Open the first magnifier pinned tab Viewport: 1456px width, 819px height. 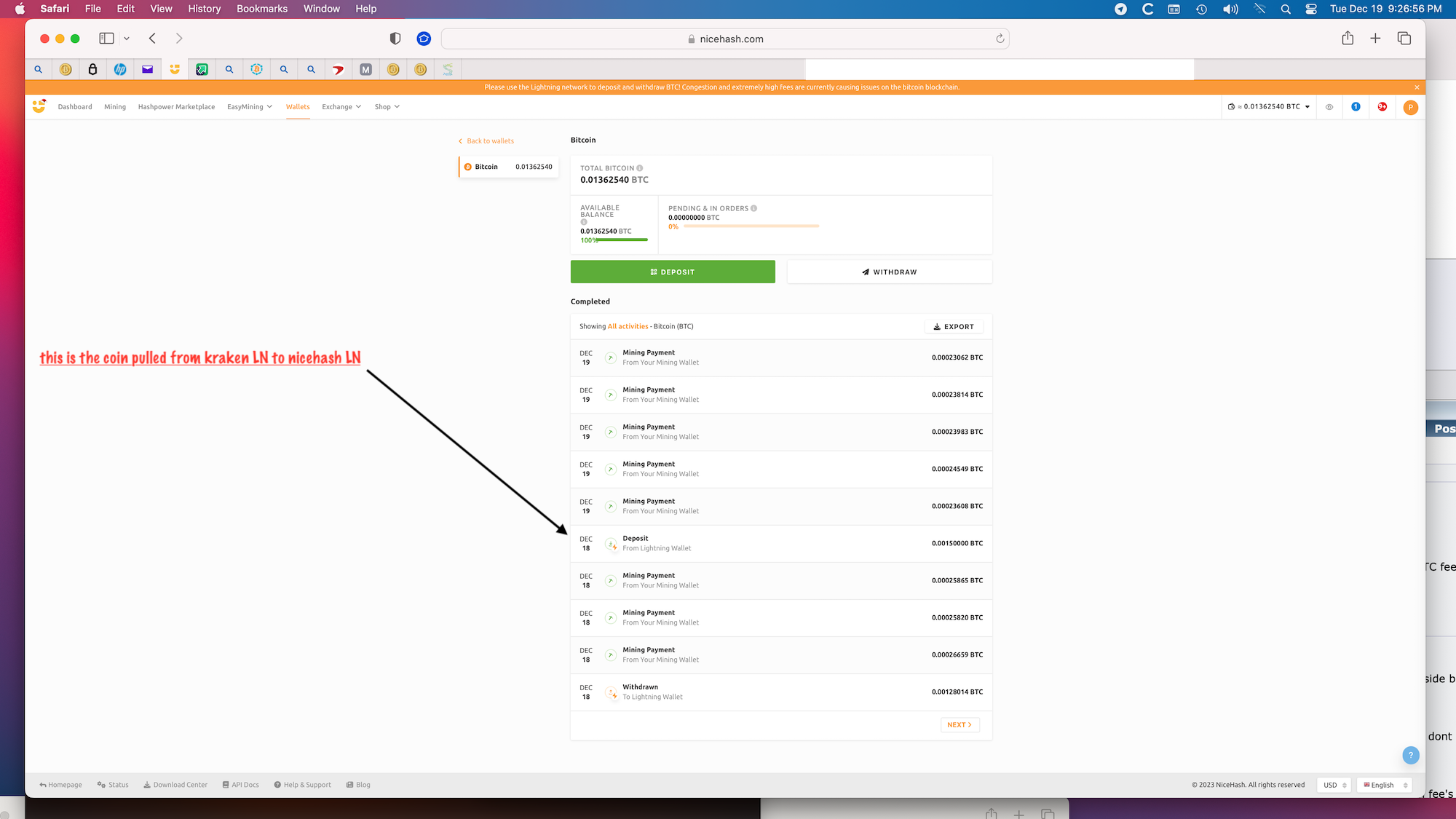[38, 69]
